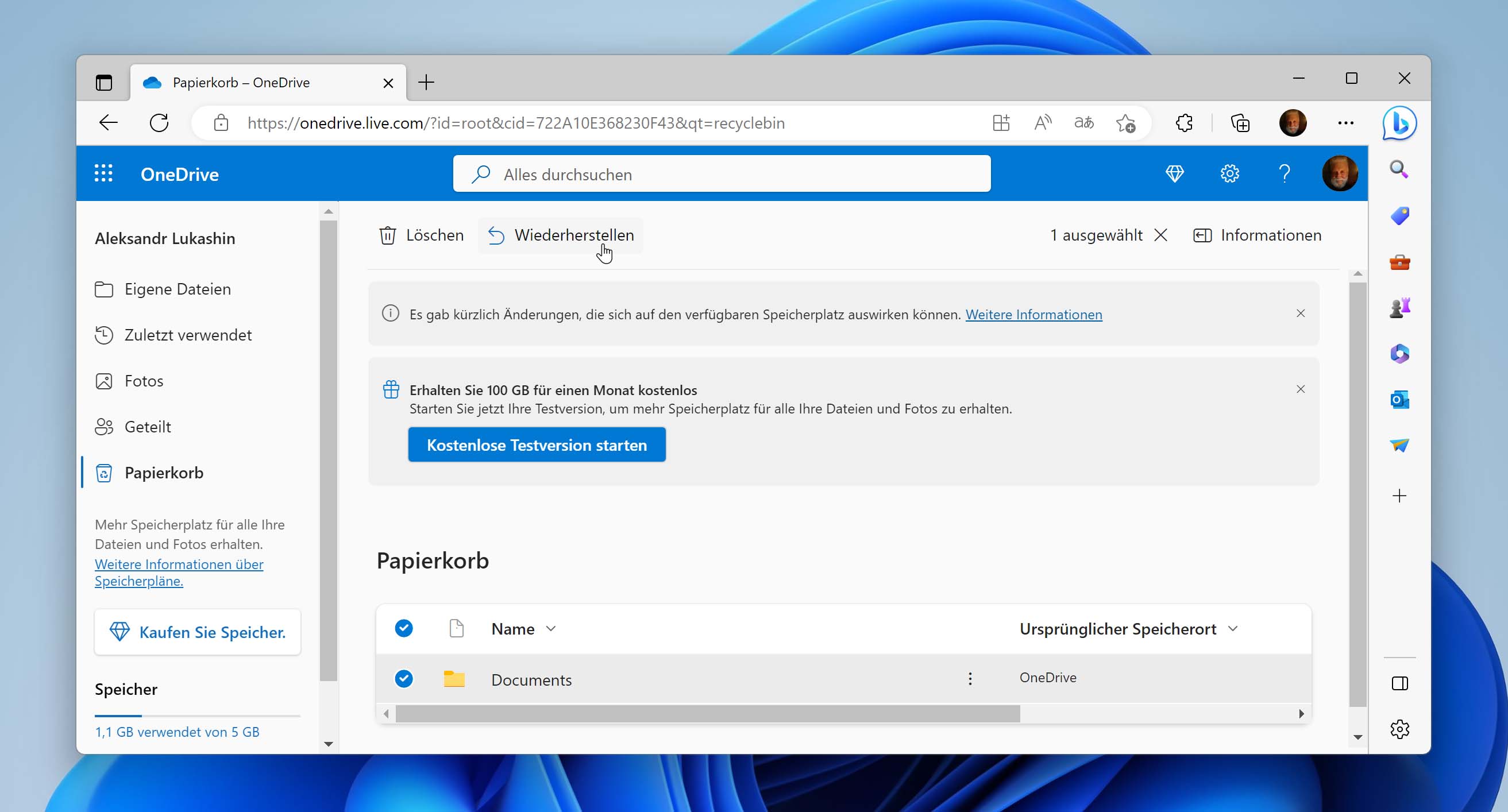1508x812 pixels.
Task: Refresh the page
Action: 159,123
